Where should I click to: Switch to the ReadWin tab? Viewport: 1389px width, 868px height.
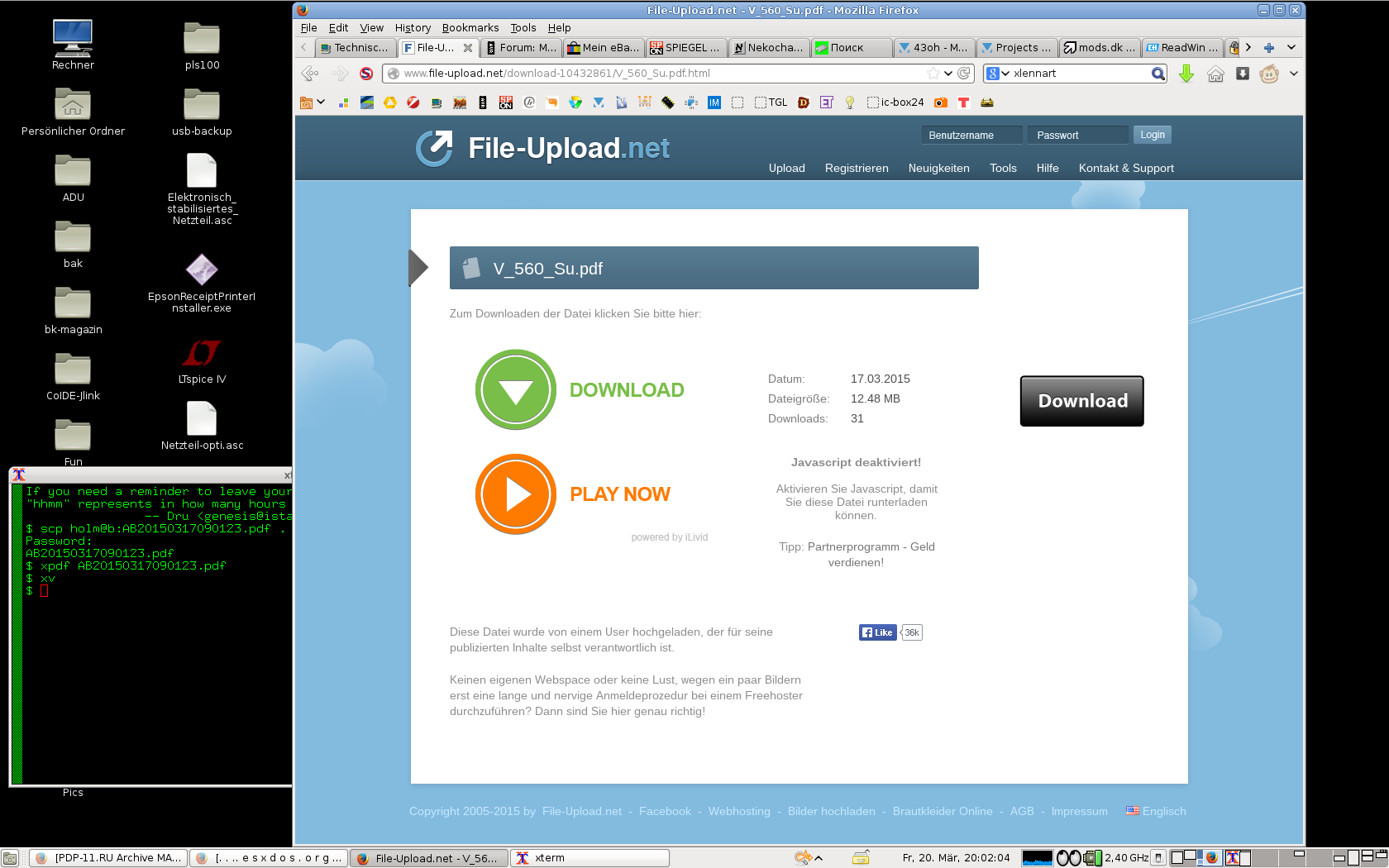pos(1182,48)
